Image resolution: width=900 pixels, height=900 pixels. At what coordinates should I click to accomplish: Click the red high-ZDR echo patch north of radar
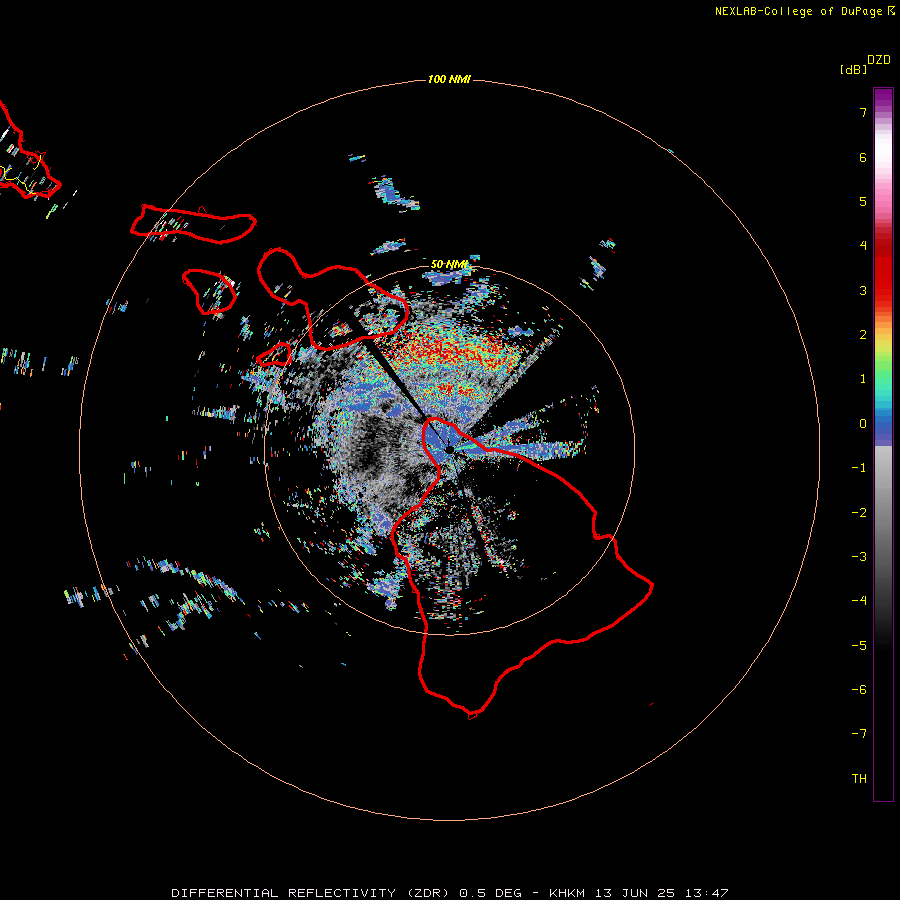coord(453,350)
